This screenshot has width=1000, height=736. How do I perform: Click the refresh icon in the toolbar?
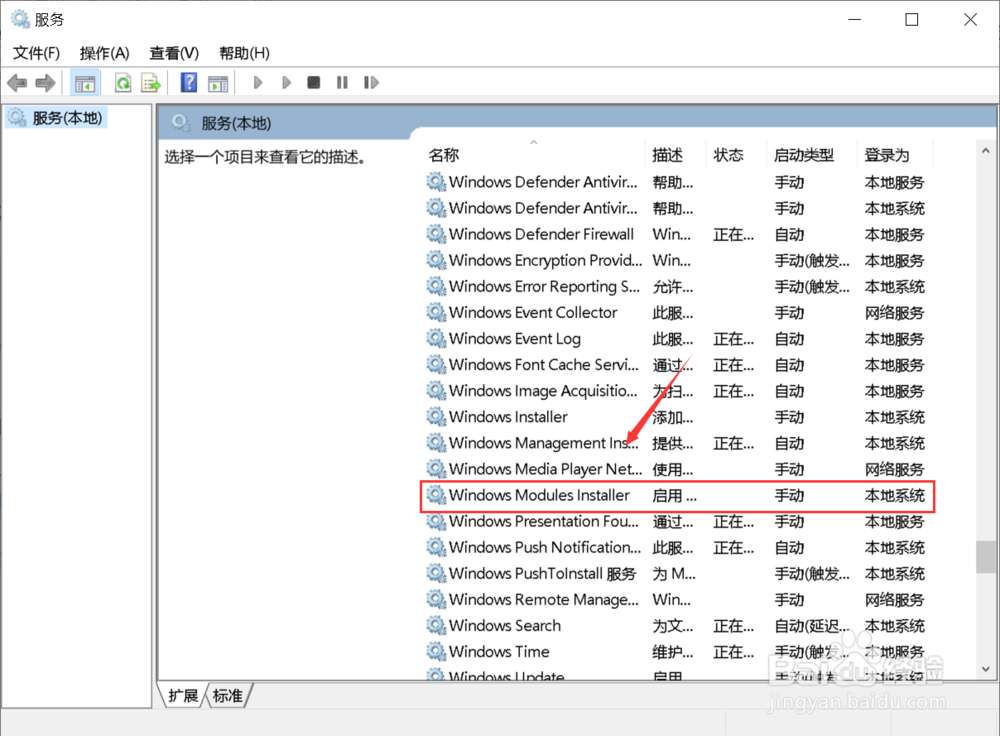point(121,82)
